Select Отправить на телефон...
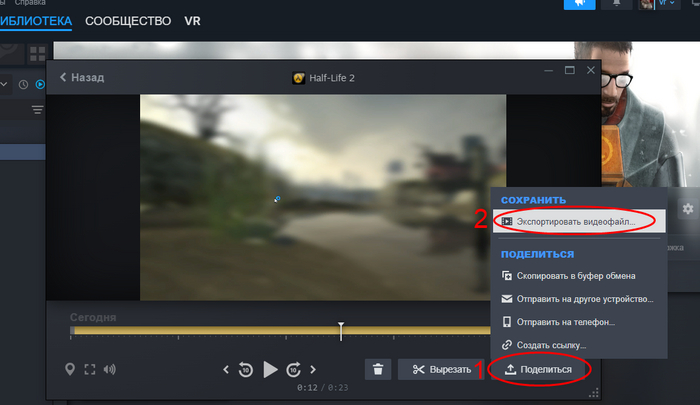This screenshot has height=405, width=700. pos(579,322)
